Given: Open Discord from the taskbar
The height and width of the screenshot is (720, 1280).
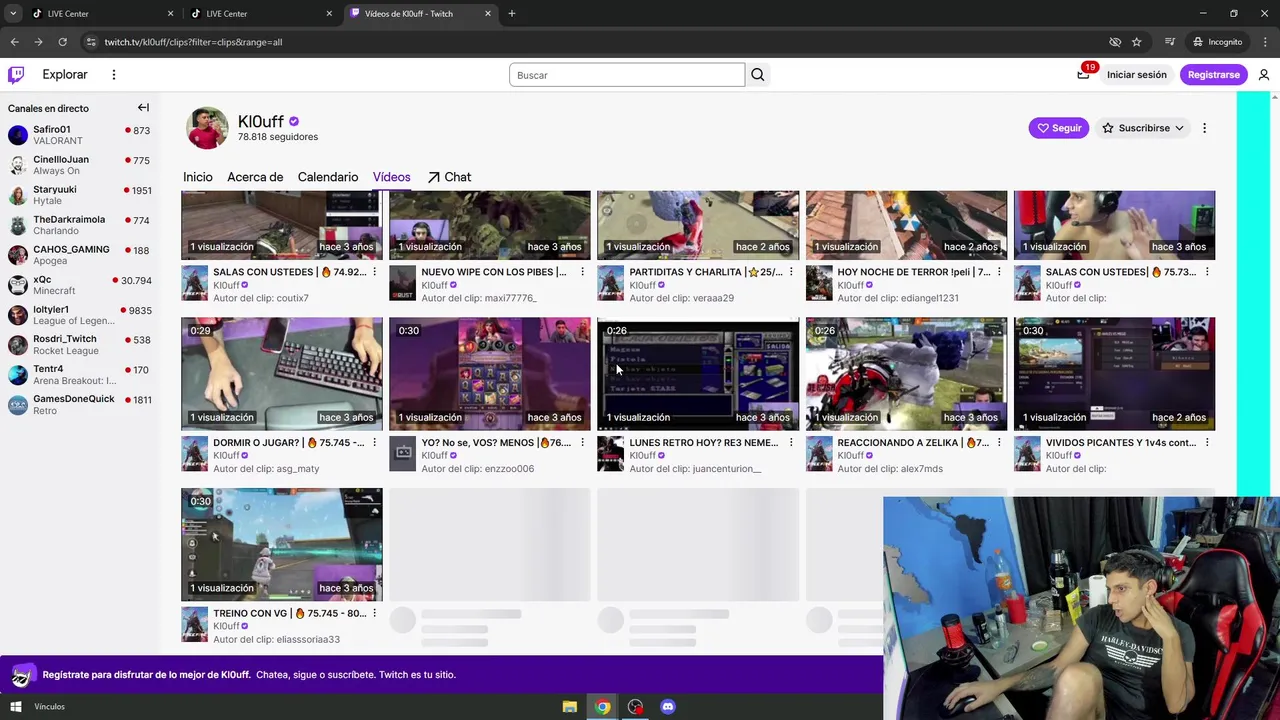Looking at the screenshot, I should coord(668,707).
